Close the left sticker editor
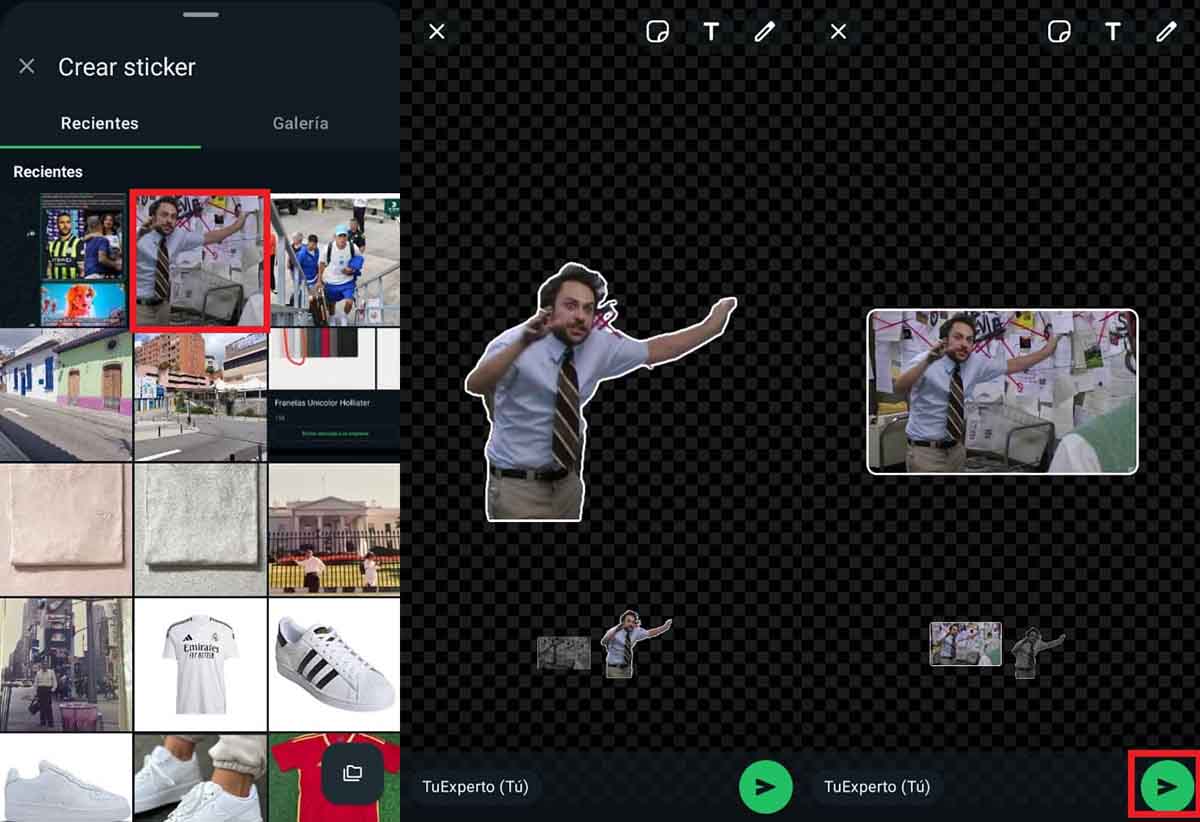This screenshot has height=822, width=1200. pyautogui.click(x=436, y=31)
